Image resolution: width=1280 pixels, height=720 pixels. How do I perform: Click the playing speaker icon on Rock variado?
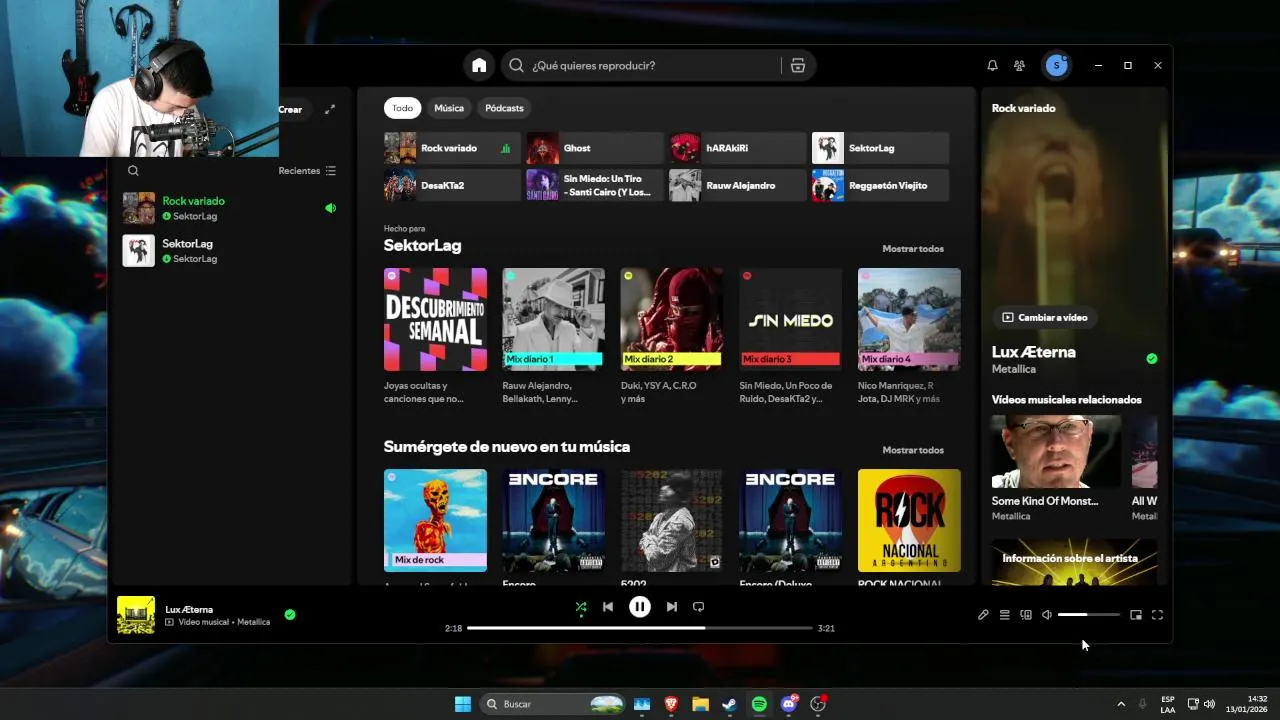pos(330,208)
